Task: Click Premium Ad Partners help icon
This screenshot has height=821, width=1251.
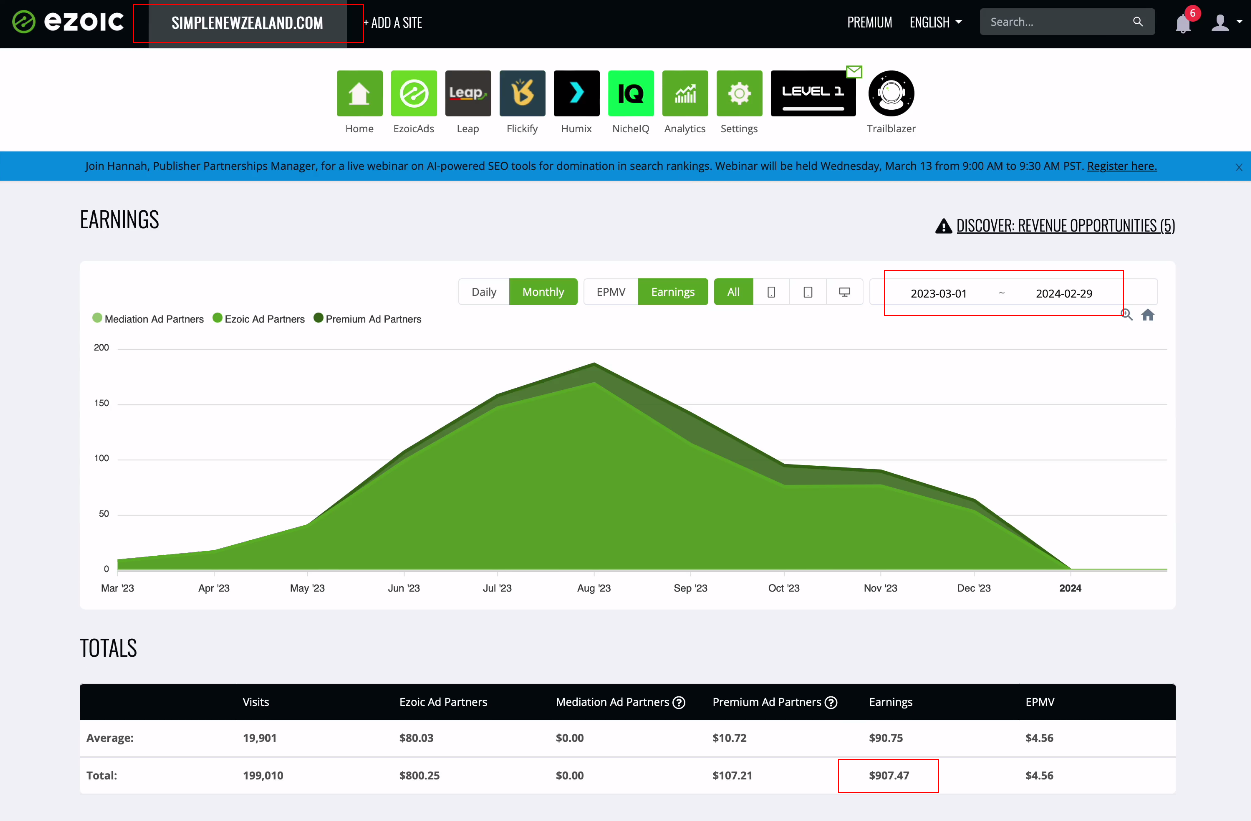Action: click(x=831, y=702)
